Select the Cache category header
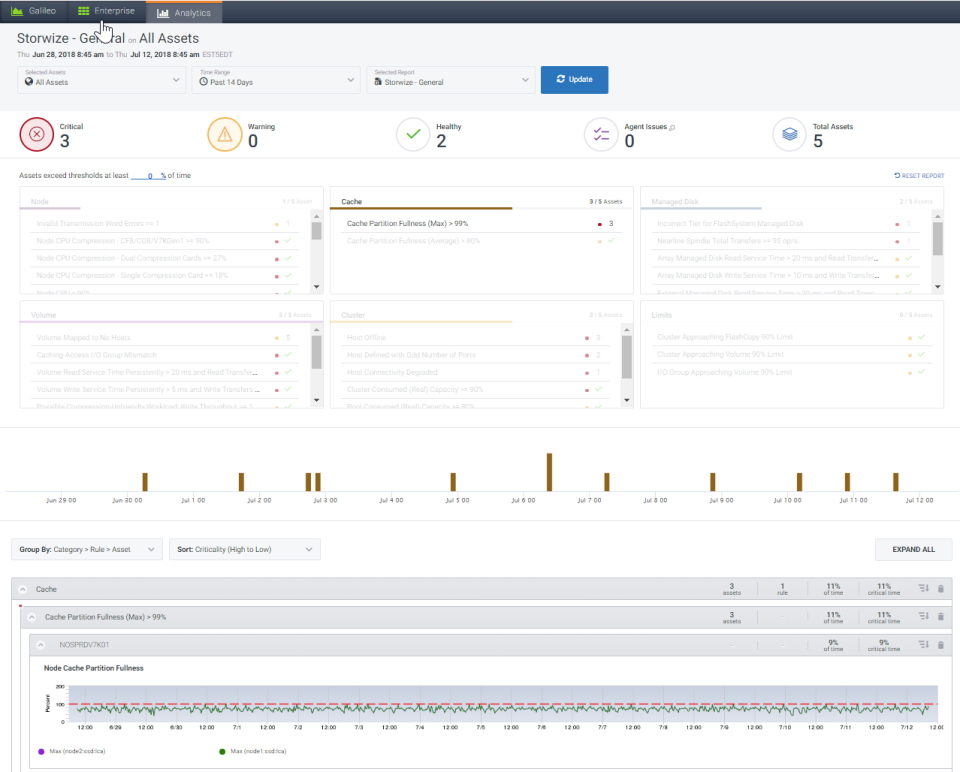This screenshot has width=960, height=772. 481,201
